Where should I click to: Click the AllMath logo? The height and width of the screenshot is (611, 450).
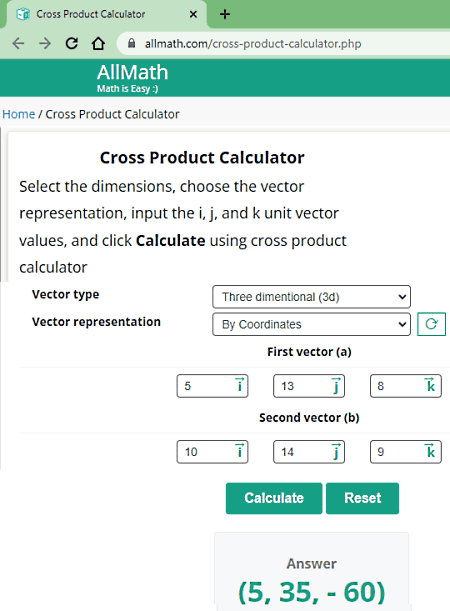point(132,78)
